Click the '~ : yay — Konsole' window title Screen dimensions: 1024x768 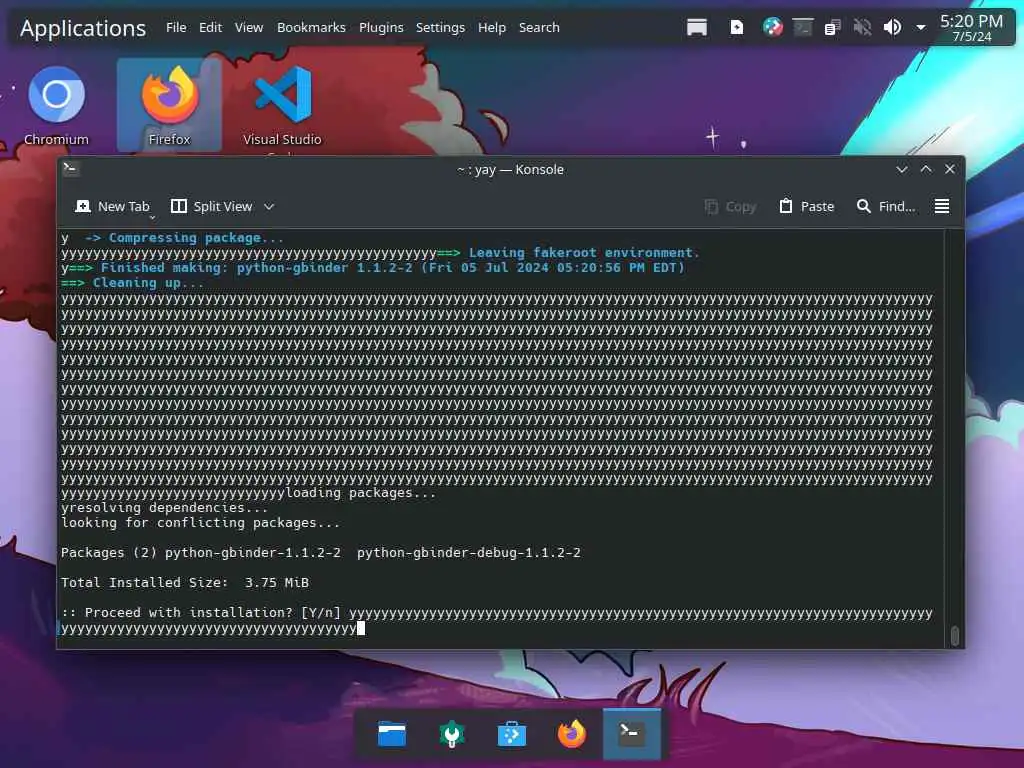(510, 169)
